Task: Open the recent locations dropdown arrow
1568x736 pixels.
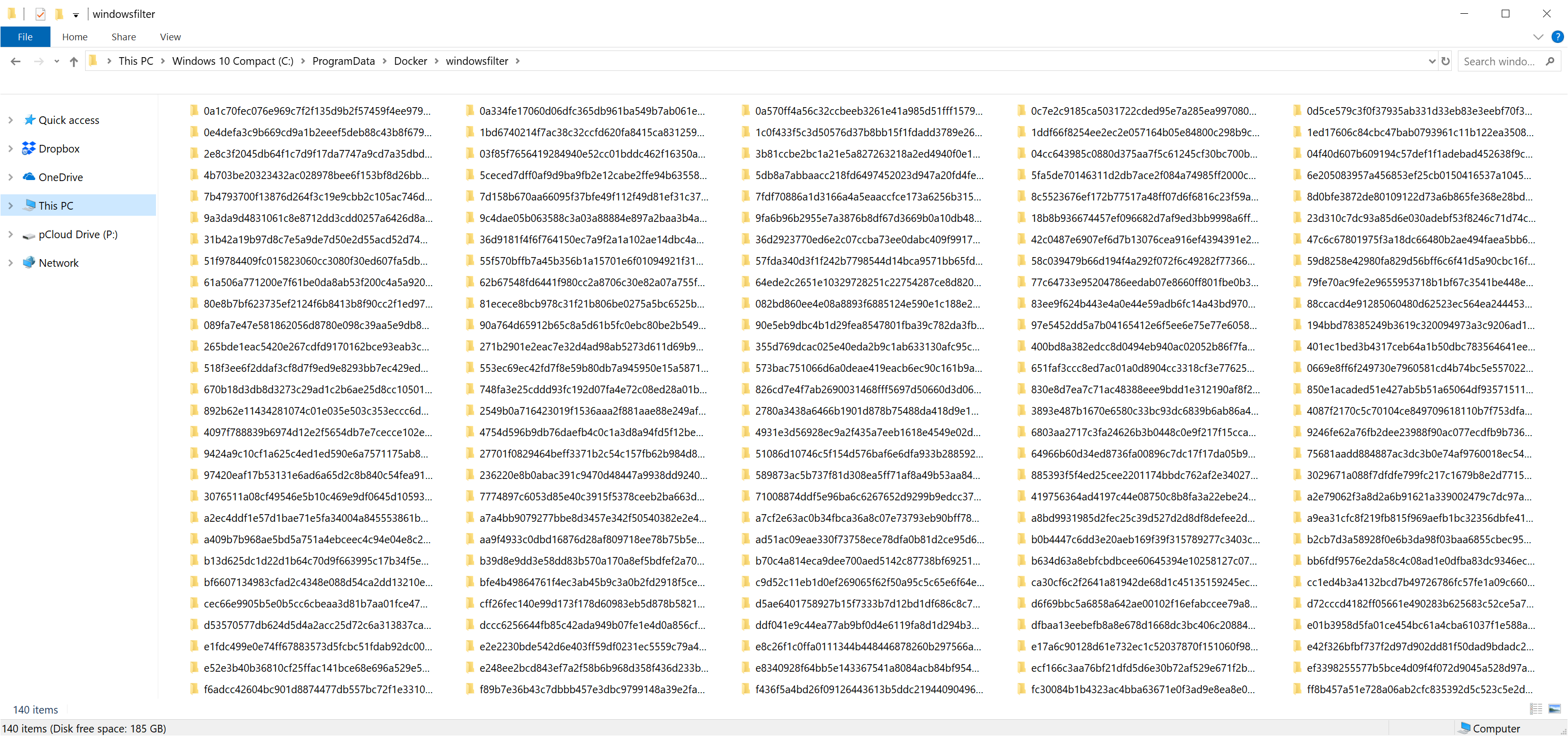Action: click(x=57, y=61)
